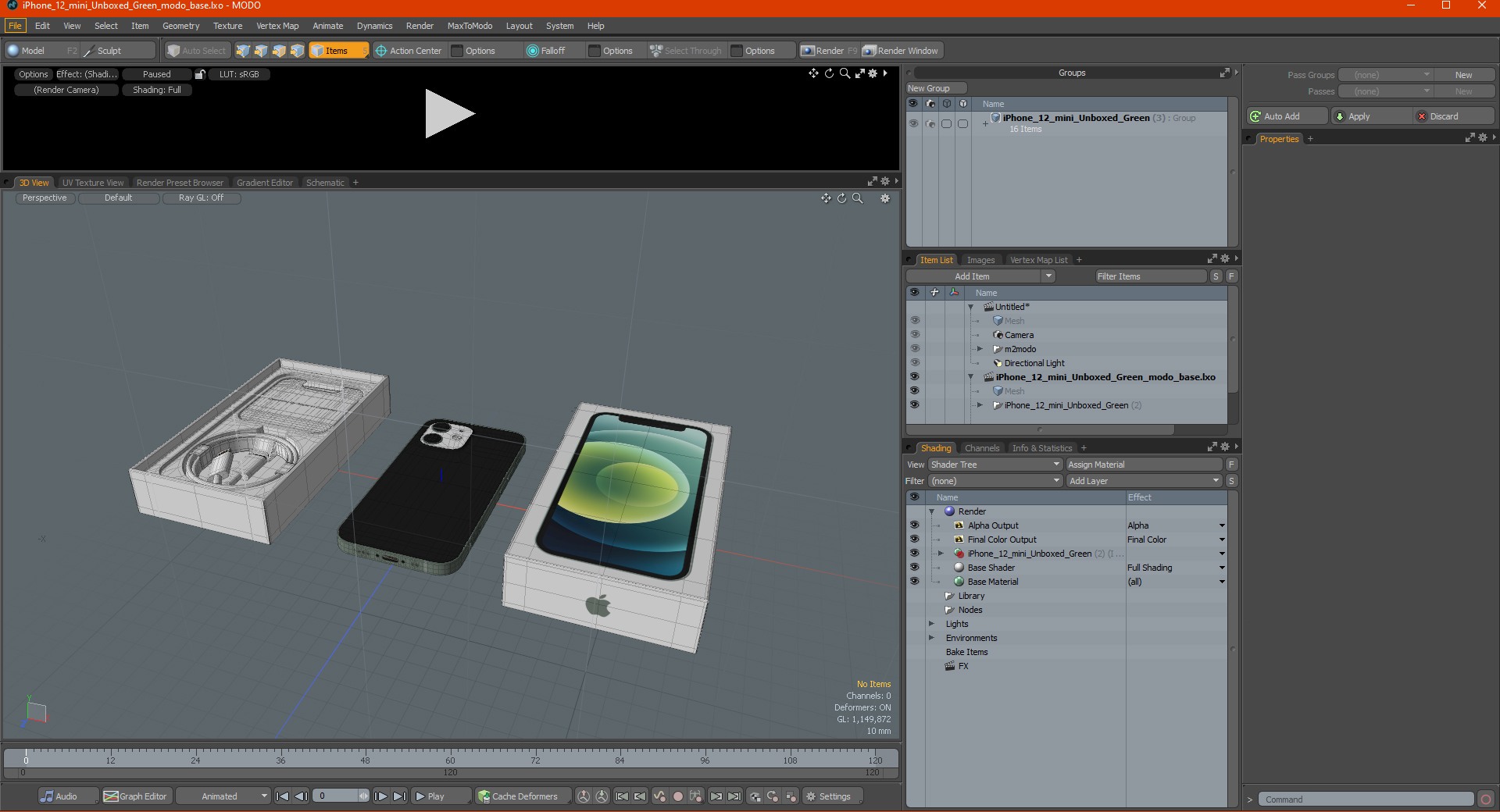Rotate icon in 3D viewport controls
This screenshot has width=1500, height=812.
pos(841,198)
